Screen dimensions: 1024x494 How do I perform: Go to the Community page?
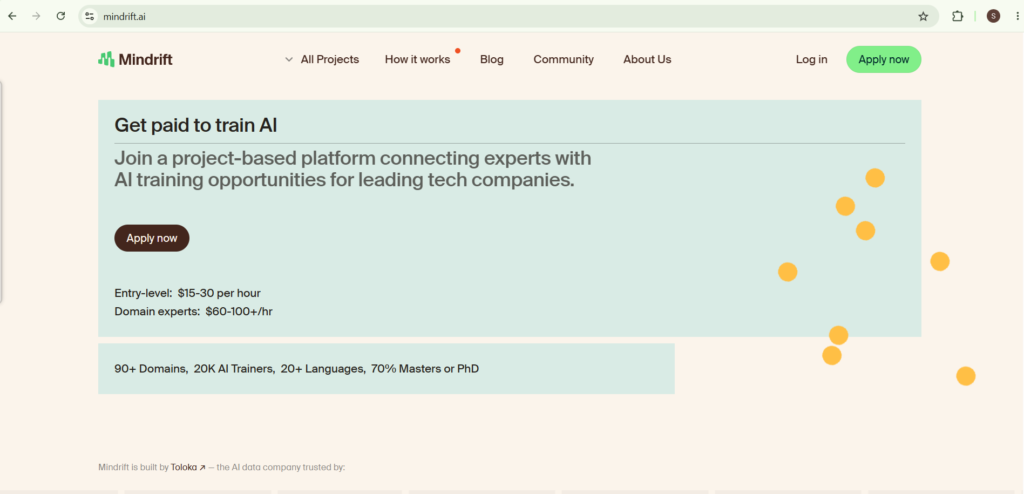coord(564,59)
